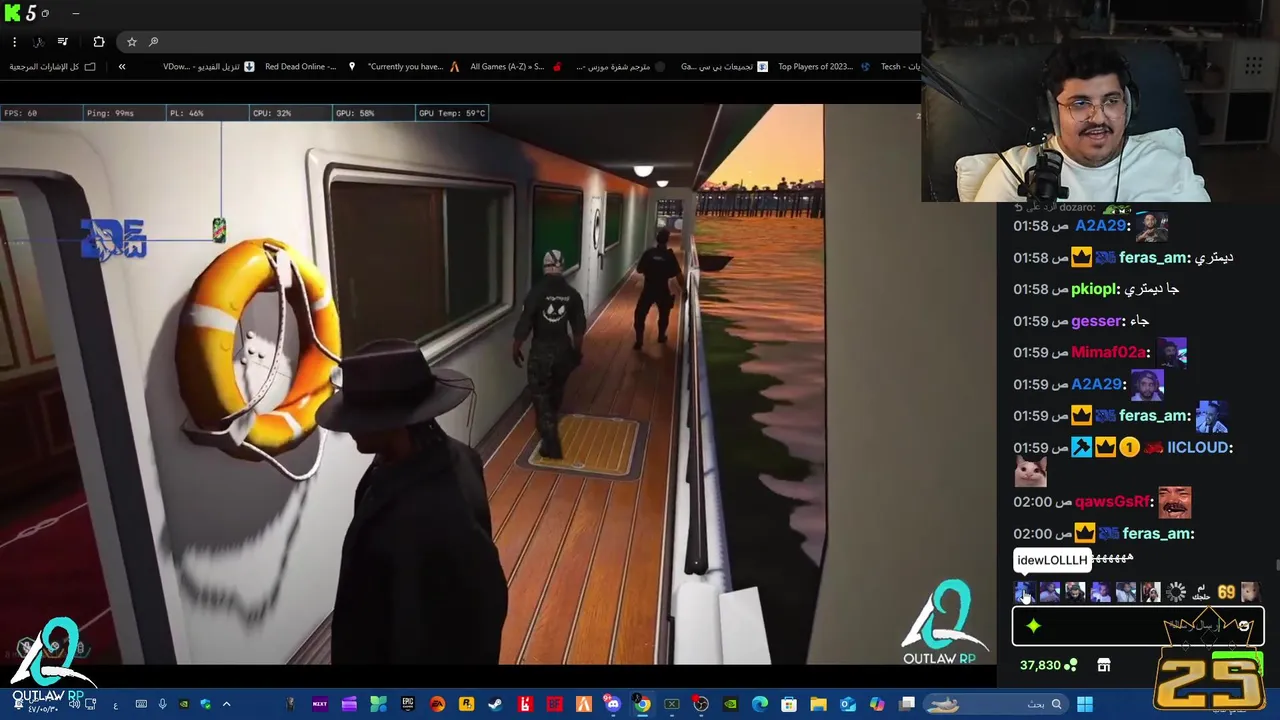Open the Morse code translator bookmark

point(619,66)
